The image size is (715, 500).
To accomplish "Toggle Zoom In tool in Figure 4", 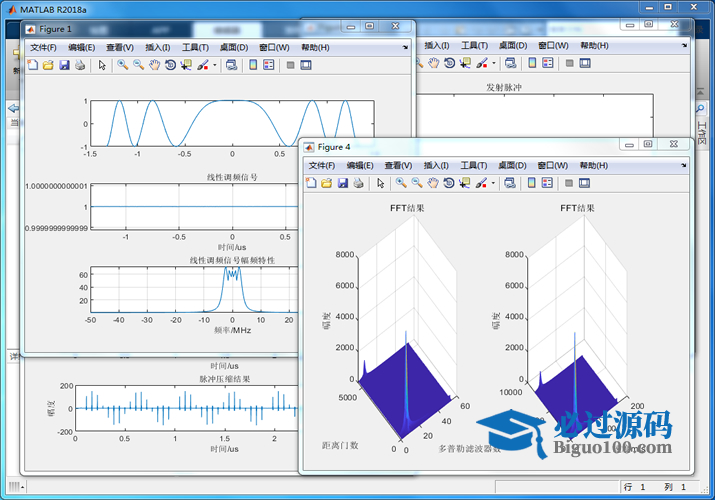I will [x=401, y=183].
